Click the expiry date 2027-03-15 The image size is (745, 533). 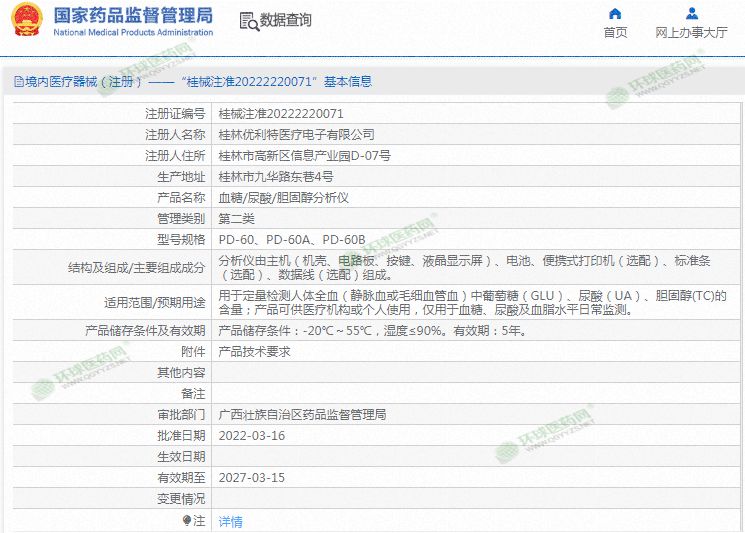click(251, 478)
